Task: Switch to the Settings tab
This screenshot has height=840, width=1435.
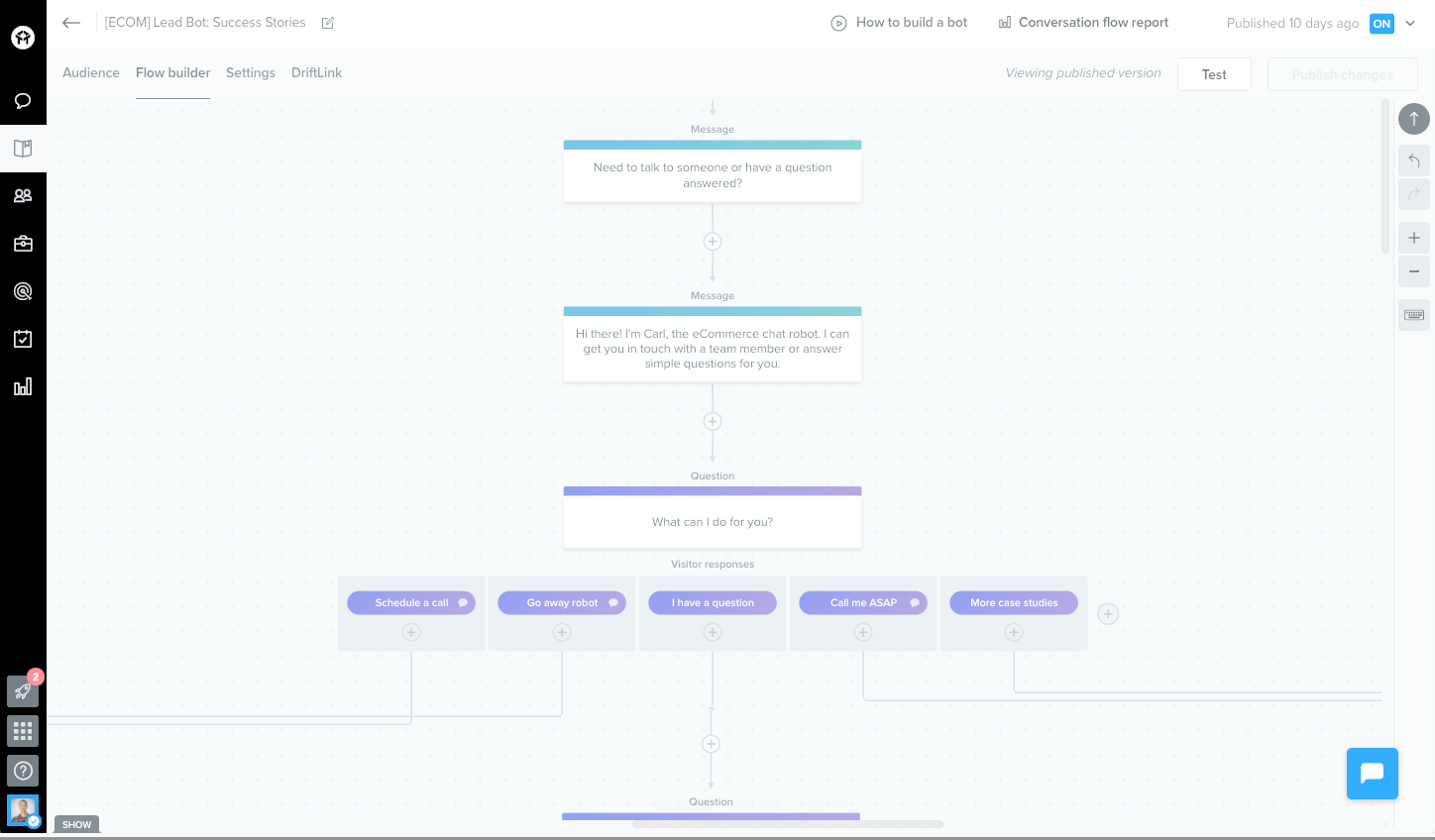Action: (x=250, y=72)
